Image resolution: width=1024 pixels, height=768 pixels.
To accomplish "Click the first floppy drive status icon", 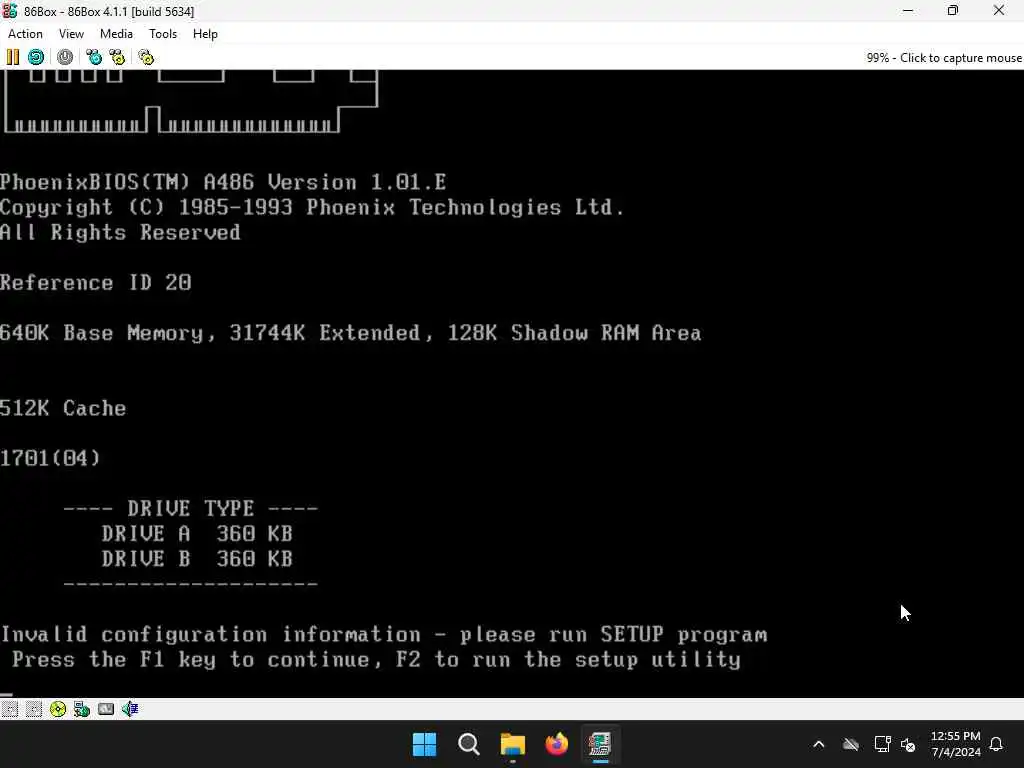I will (x=10, y=709).
